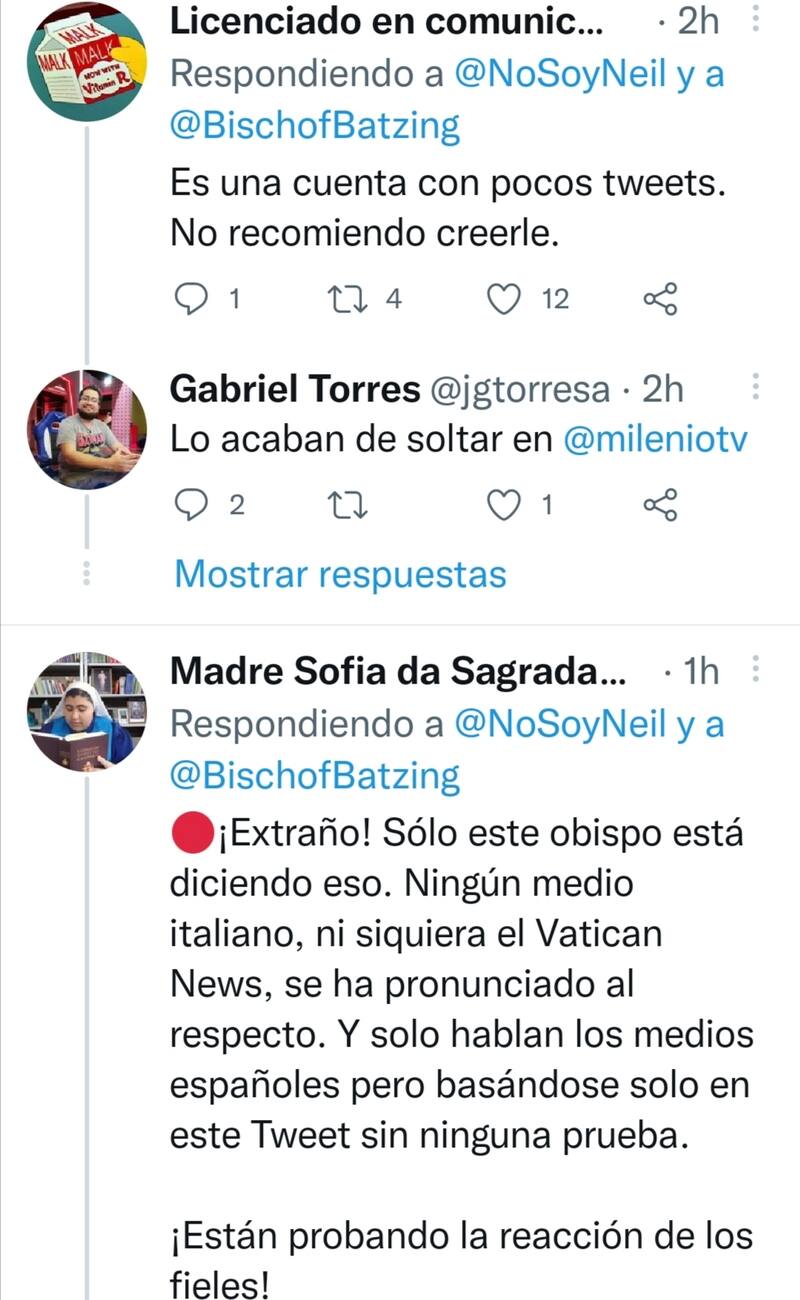
Task: Like Gabriel Torres's tweet
Action: [502, 507]
